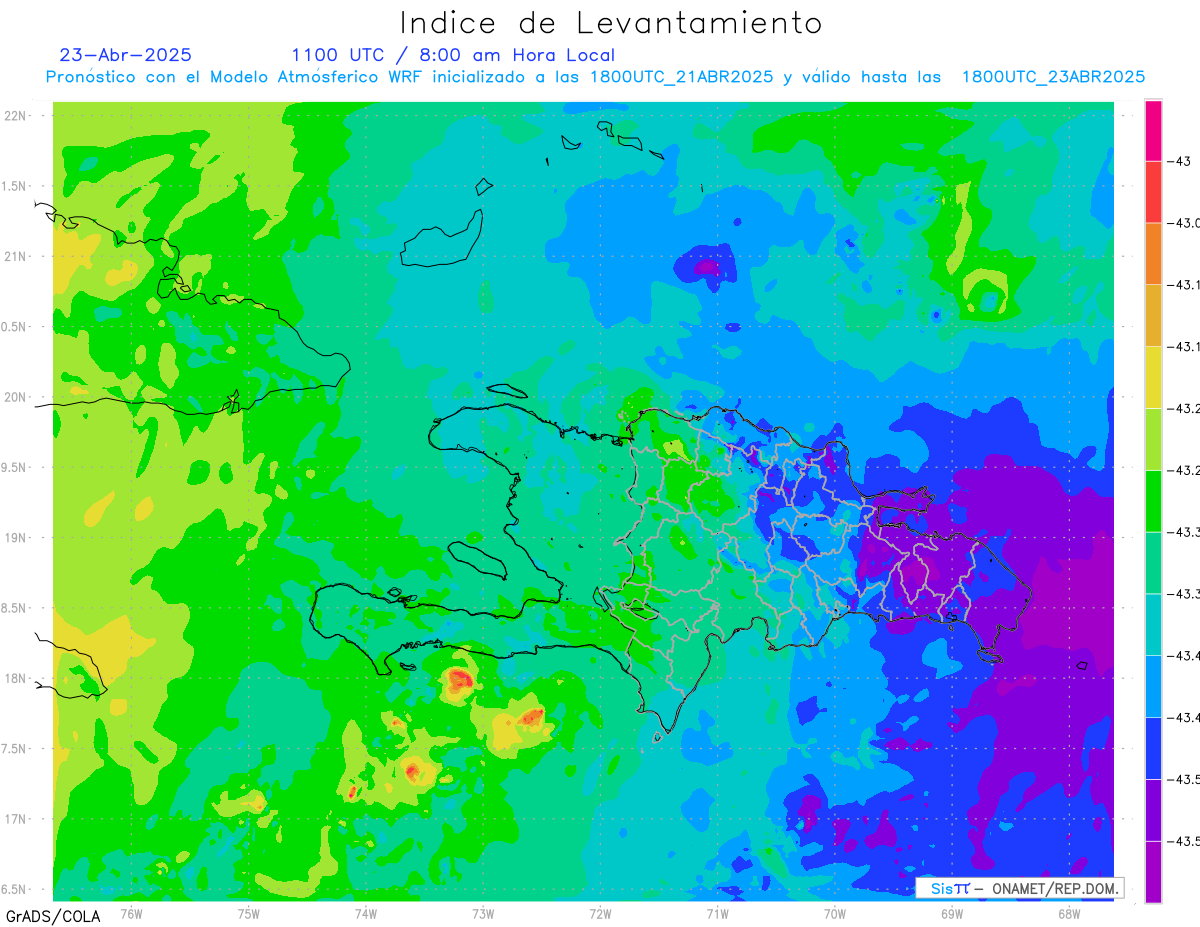
Task: Click the '68W' longitude label
Action: coord(1069,913)
